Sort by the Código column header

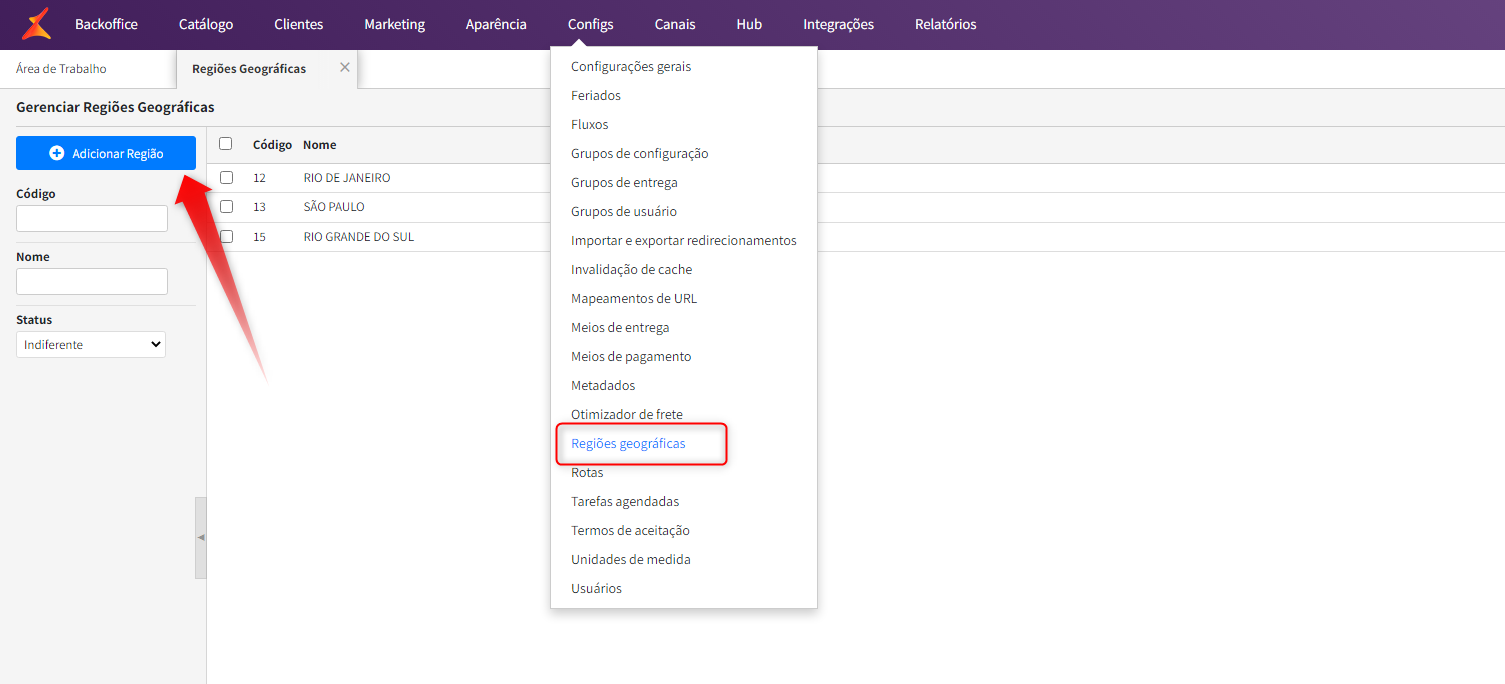pos(272,145)
